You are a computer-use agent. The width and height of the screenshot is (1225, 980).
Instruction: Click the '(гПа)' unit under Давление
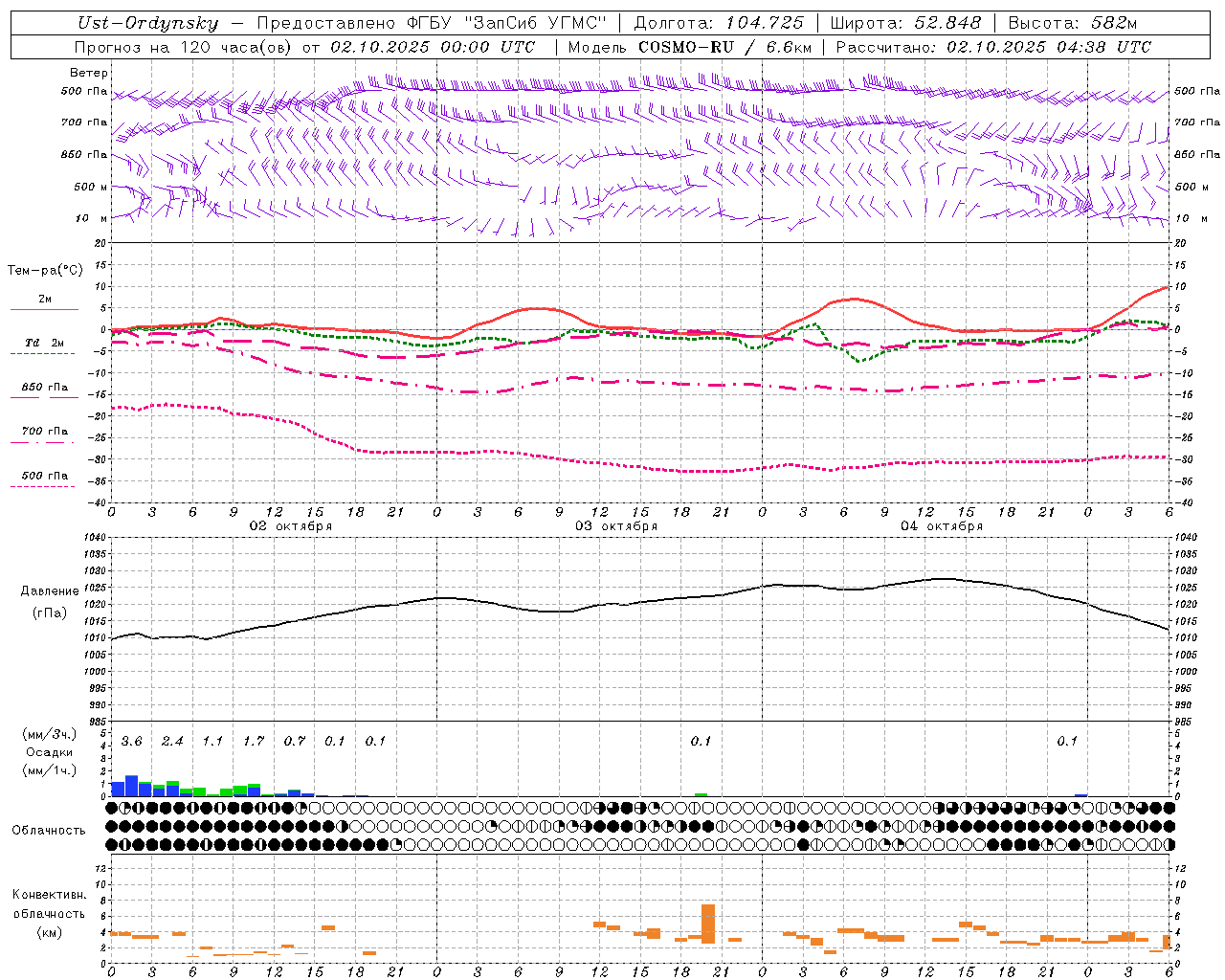50,613
